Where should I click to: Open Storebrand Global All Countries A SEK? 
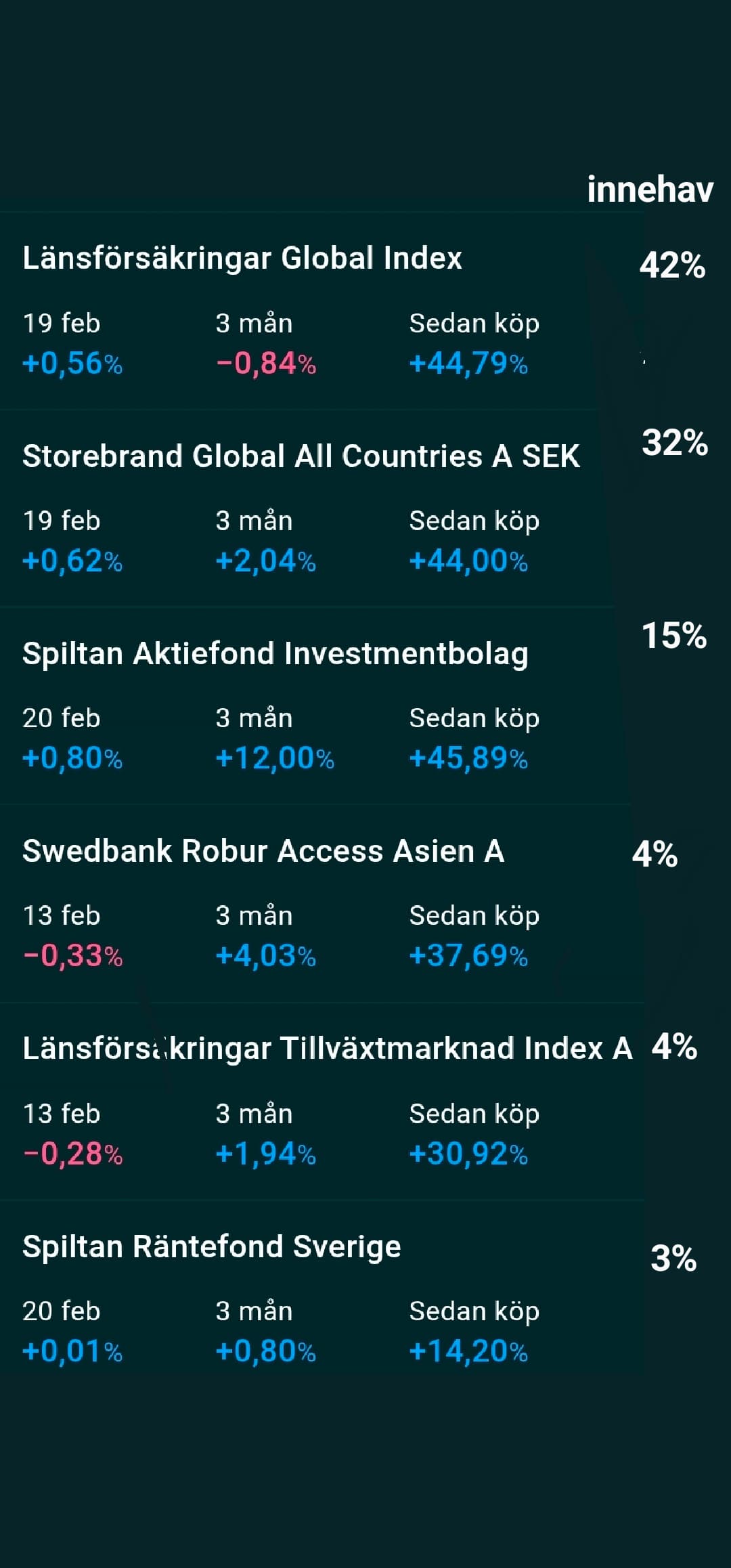(x=301, y=456)
